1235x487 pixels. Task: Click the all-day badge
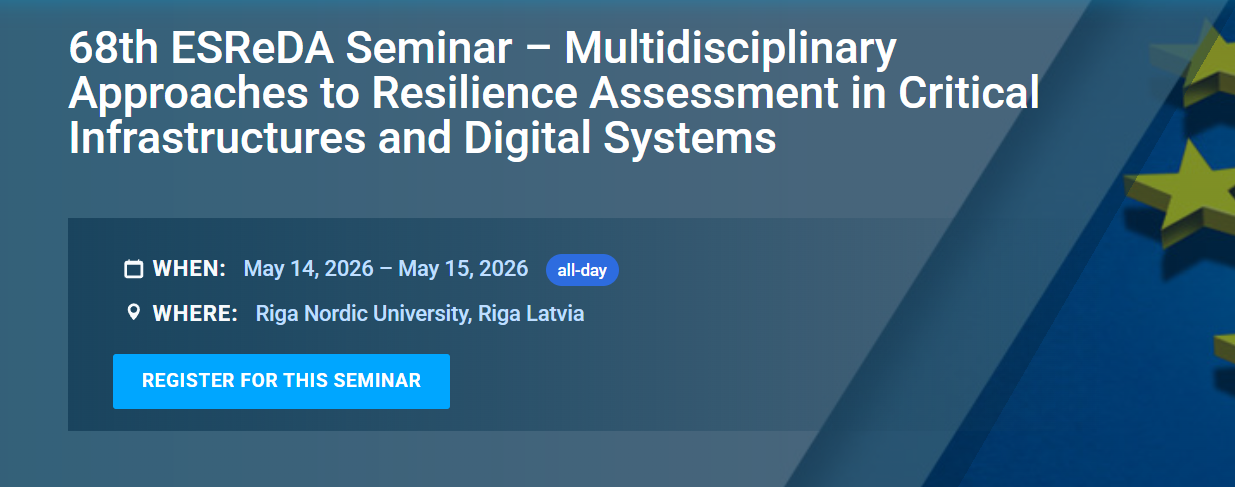point(582,270)
